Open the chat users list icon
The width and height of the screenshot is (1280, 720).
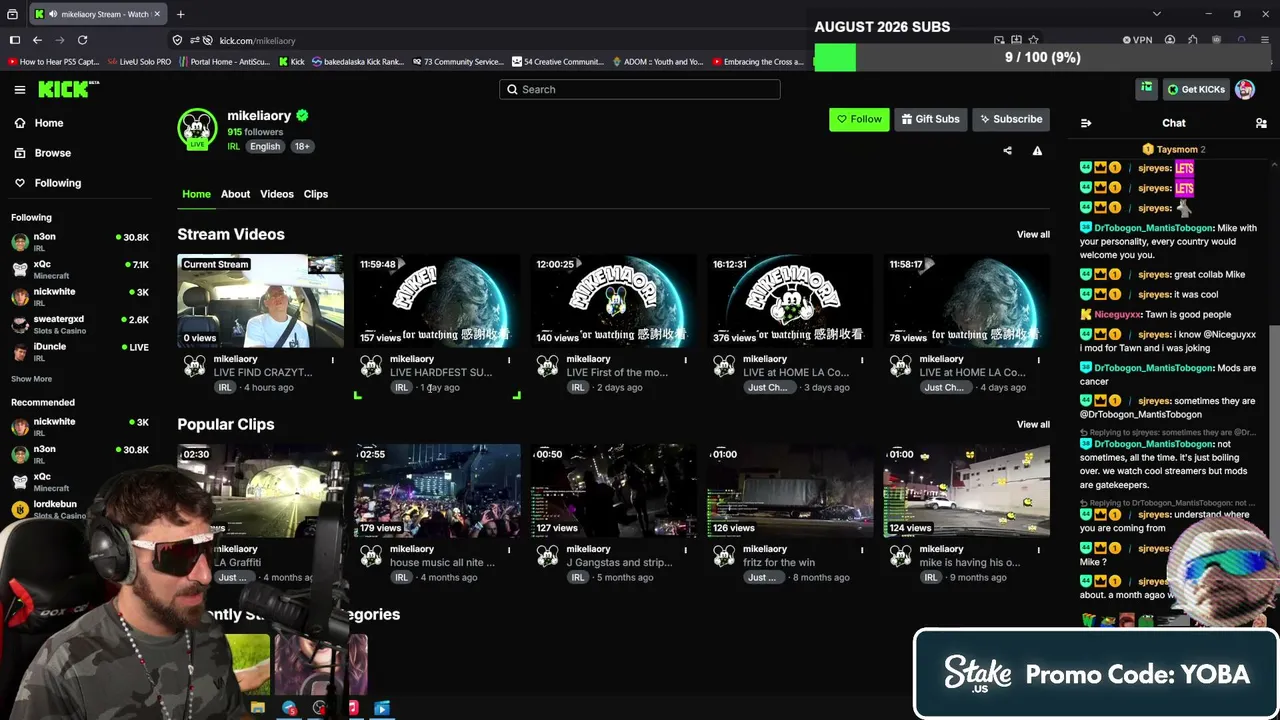(1261, 123)
